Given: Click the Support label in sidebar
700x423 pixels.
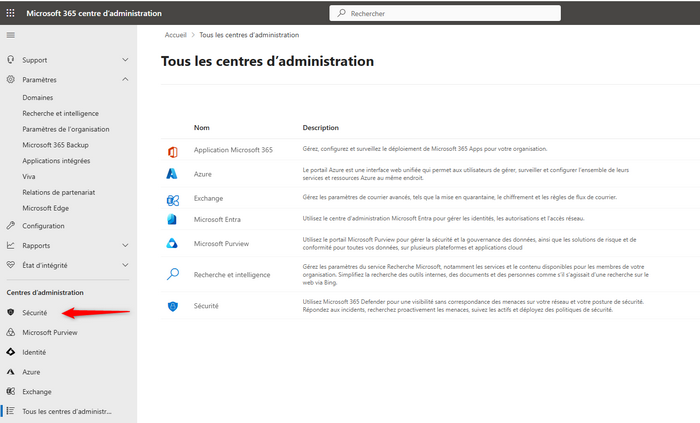Looking at the screenshot, I should [34, 60].
